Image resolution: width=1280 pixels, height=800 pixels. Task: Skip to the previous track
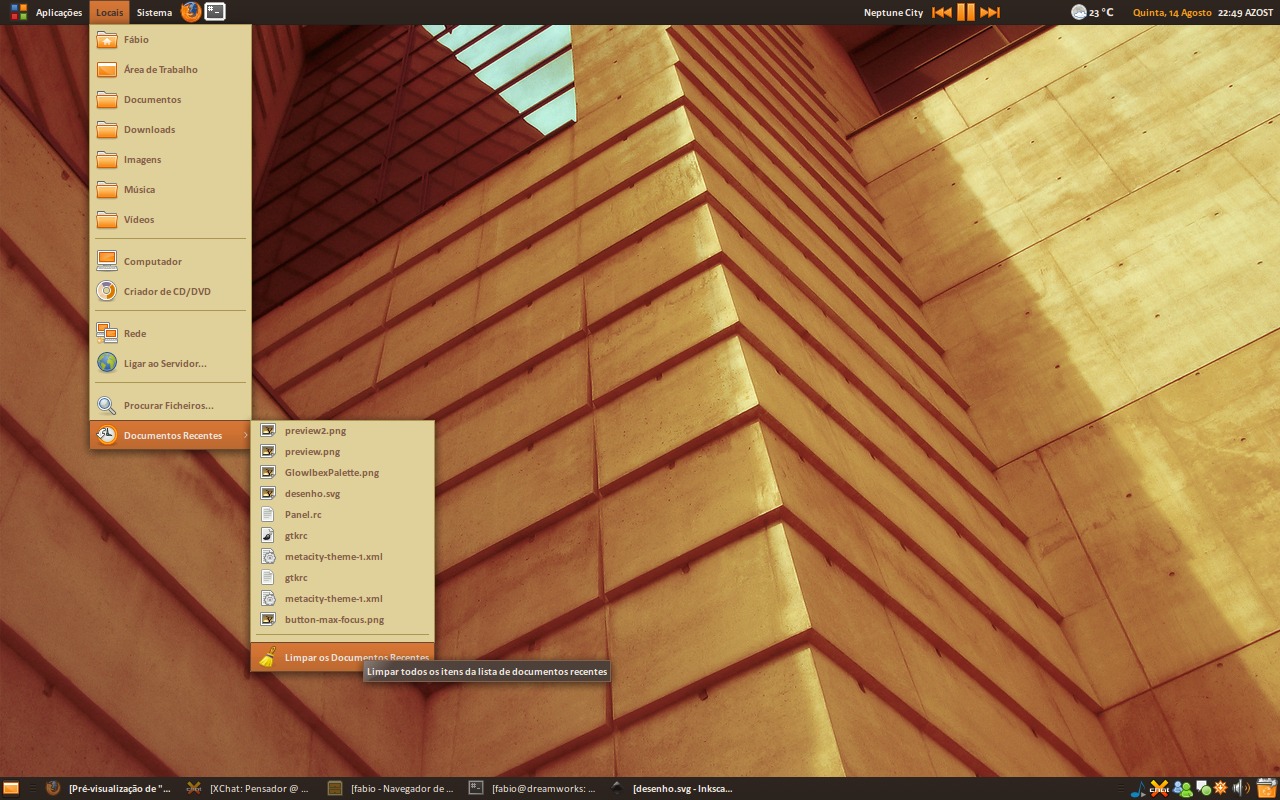[x=941, y=12]
